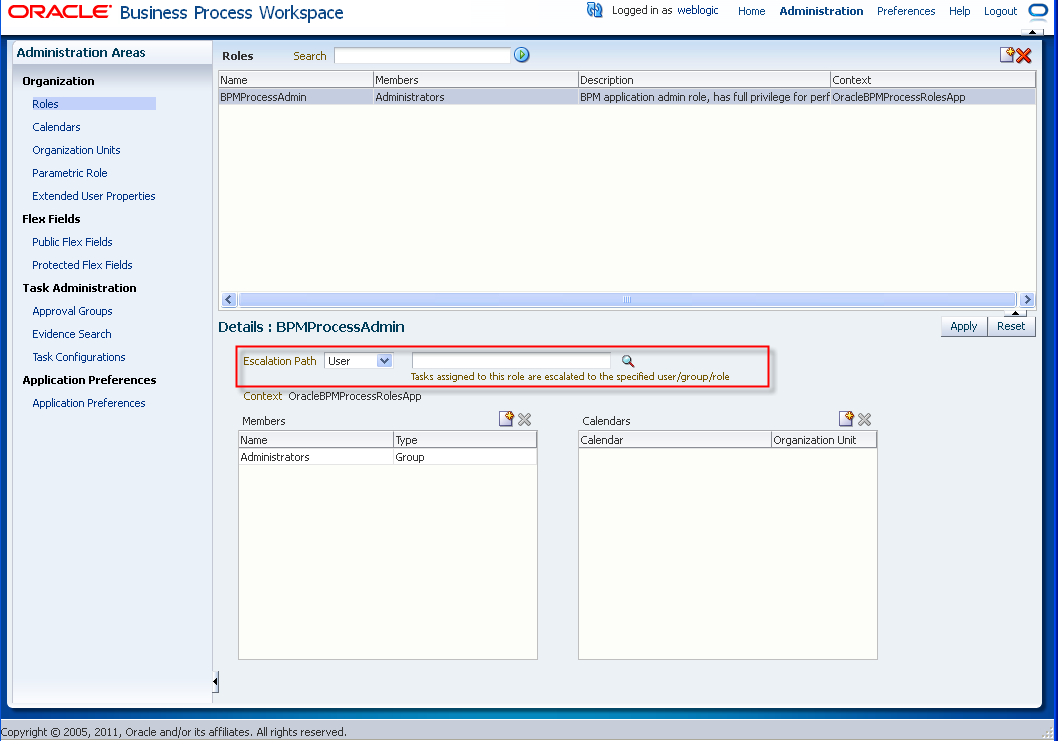Go to Home
Viewport: 1058px width, 741px height.
pos(751,11)
